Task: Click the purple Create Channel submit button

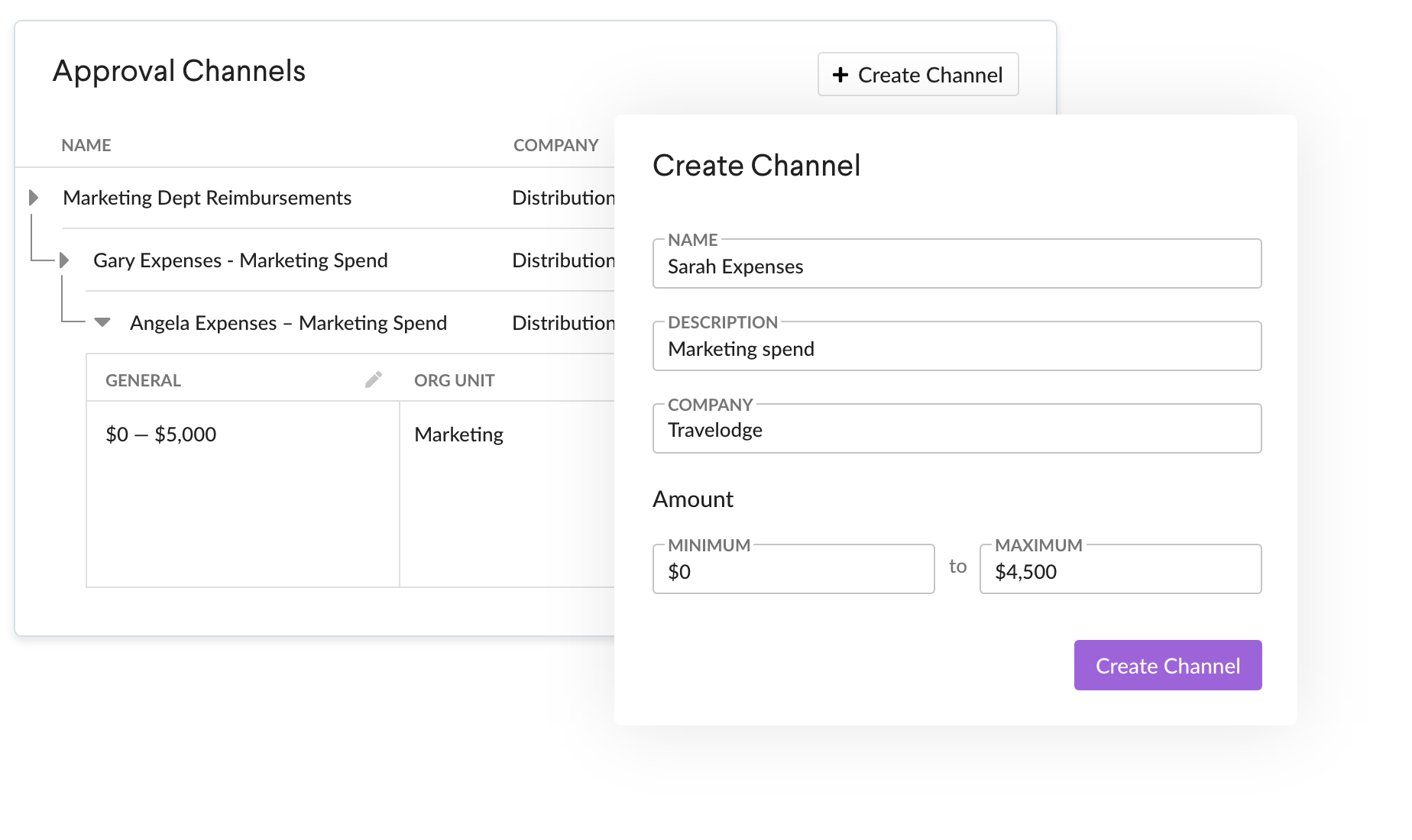Action: point(1167,665)
